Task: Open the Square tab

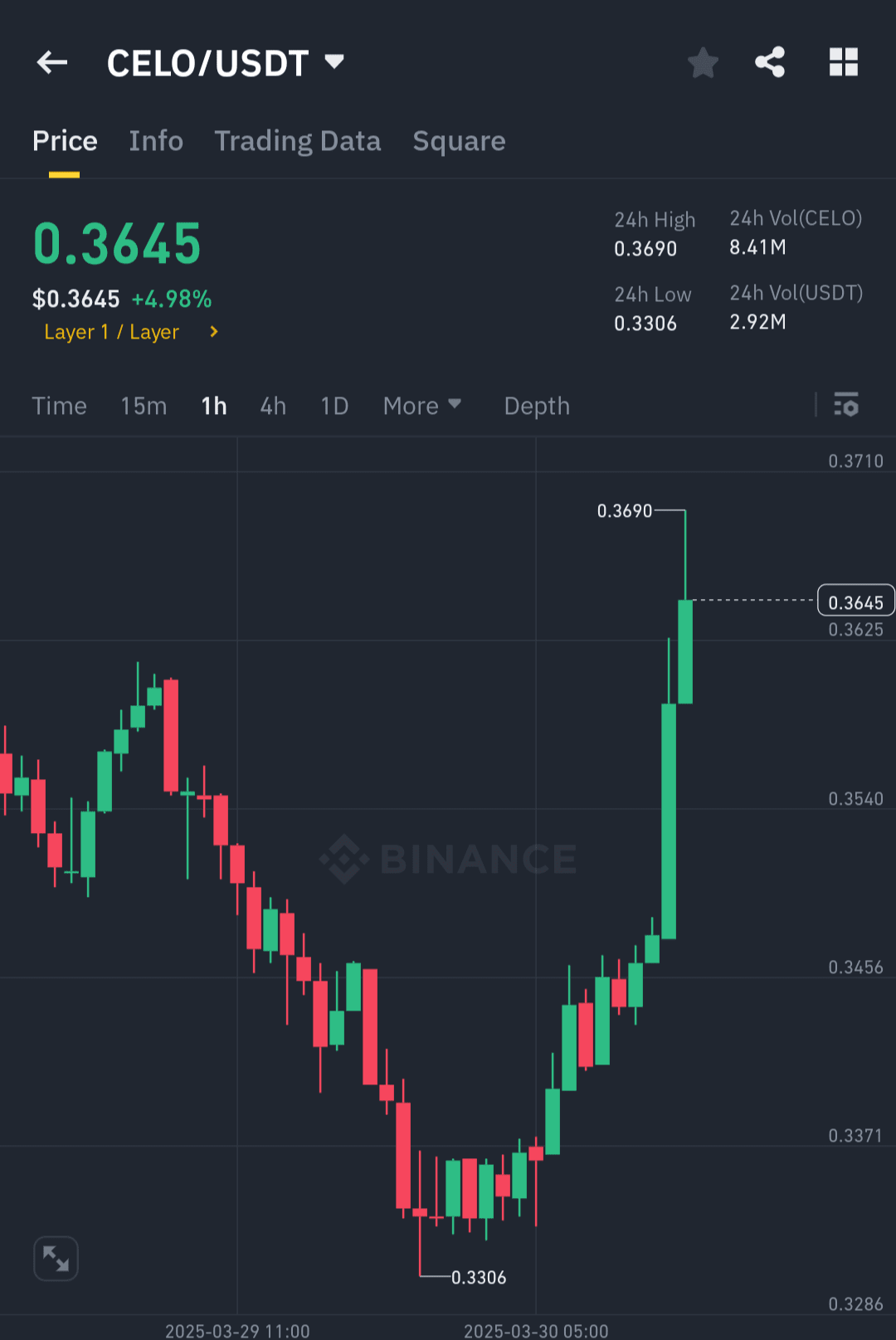Action: click(459, 141)
